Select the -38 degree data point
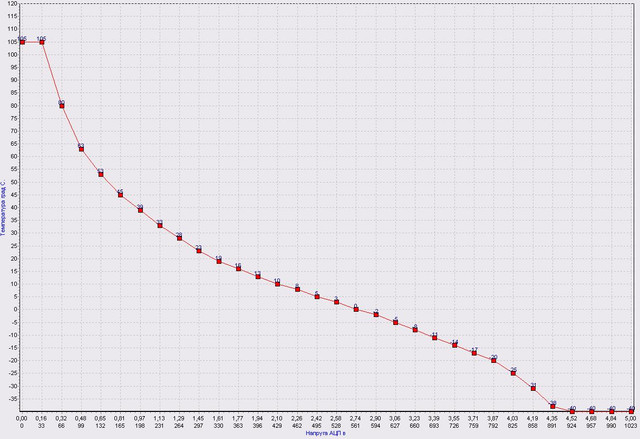This screenshot has height=439, width=640. click(x=553, y=407)
